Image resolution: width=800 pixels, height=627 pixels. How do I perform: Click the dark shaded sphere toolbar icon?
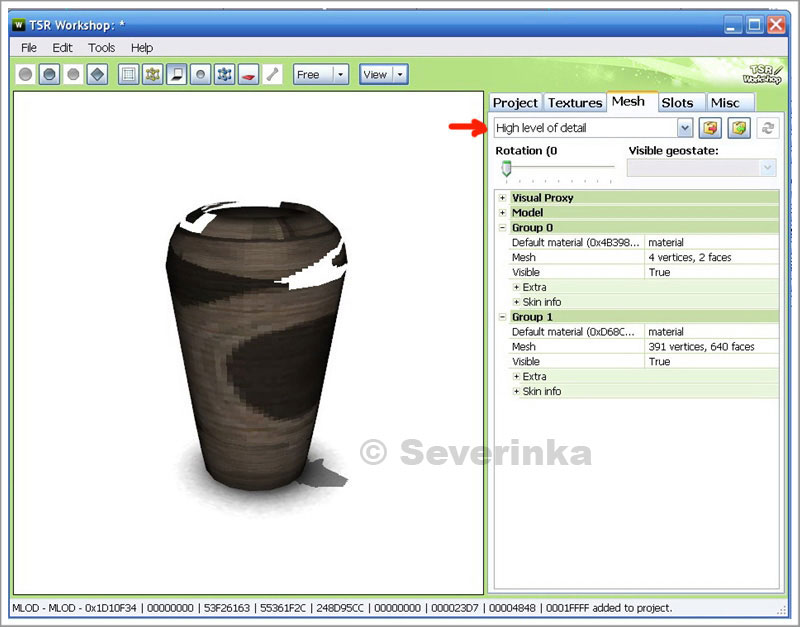click(49, 75)
